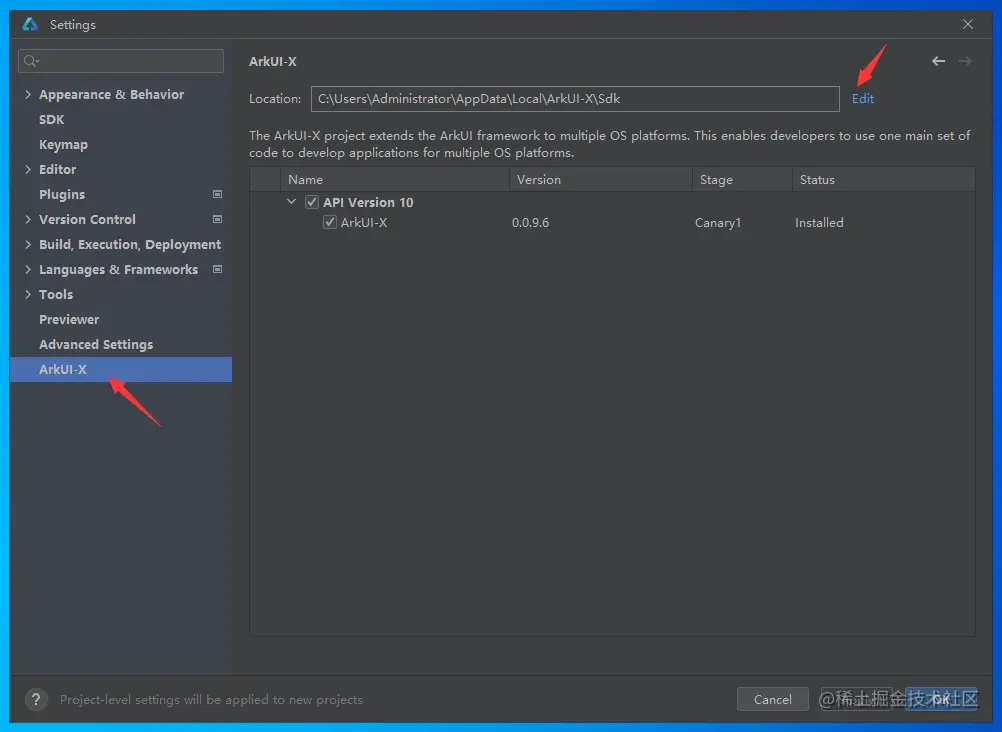Click the API Version 10 row label
The height and width of the screenshot is (732, 1002).
368,203
